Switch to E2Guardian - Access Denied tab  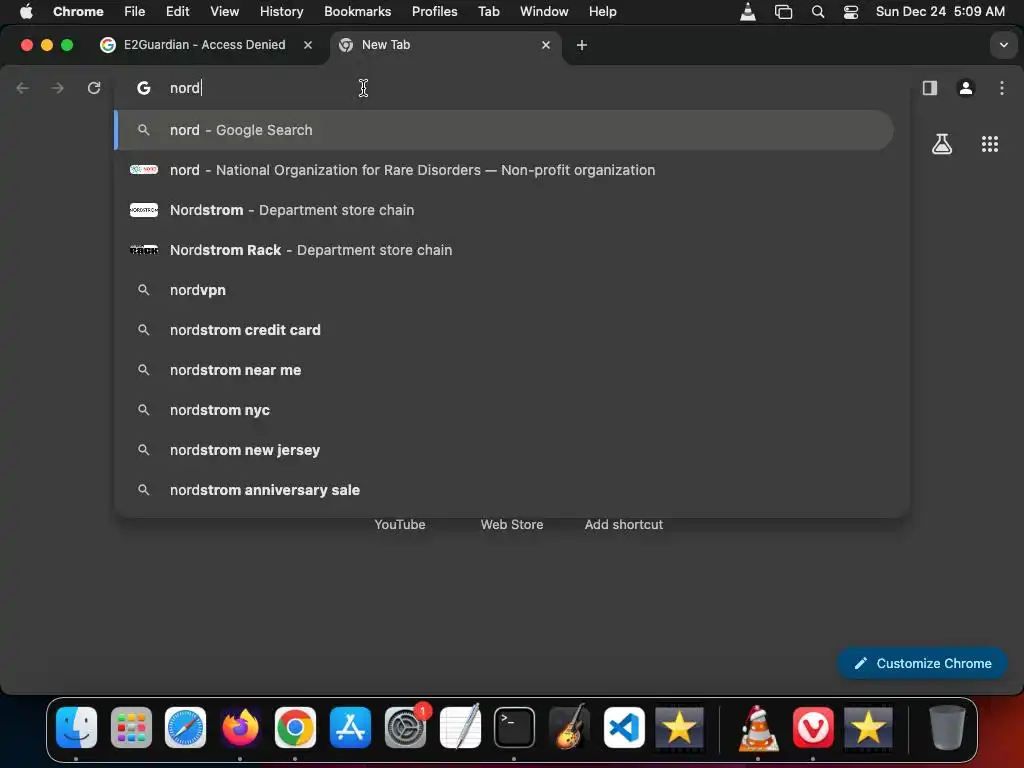206,45
